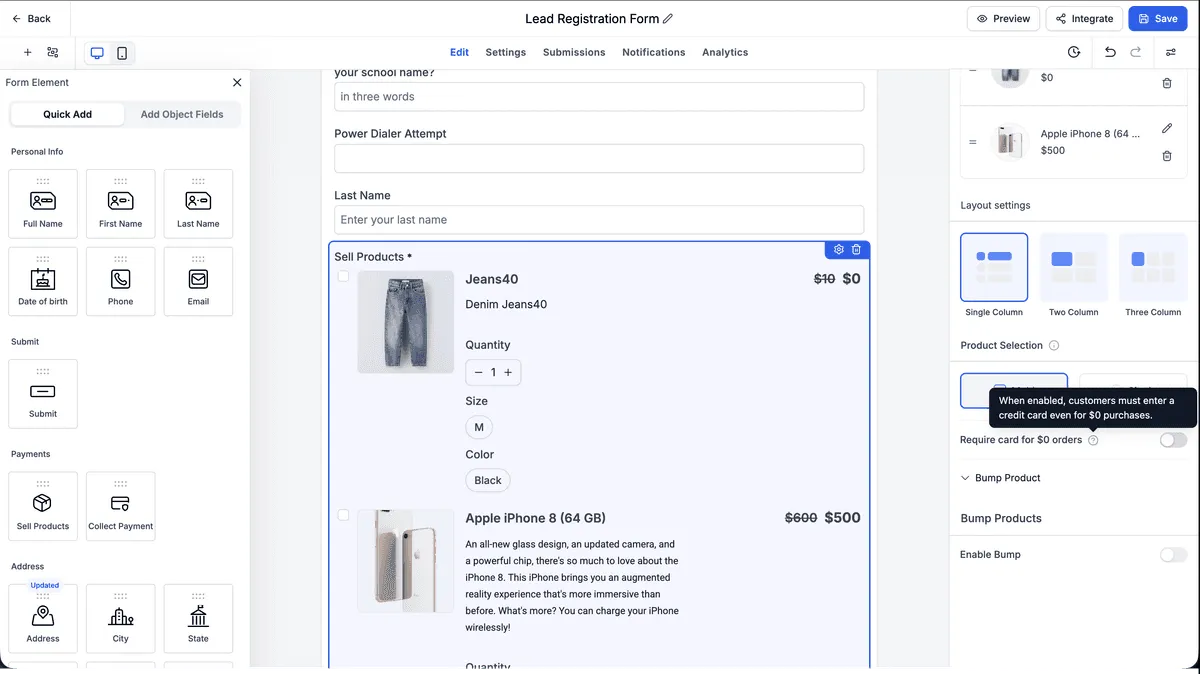This screenshot has width=1200, height=674.
Task: Click the Product Selection info icon
Action: [x=1054, y=346]
